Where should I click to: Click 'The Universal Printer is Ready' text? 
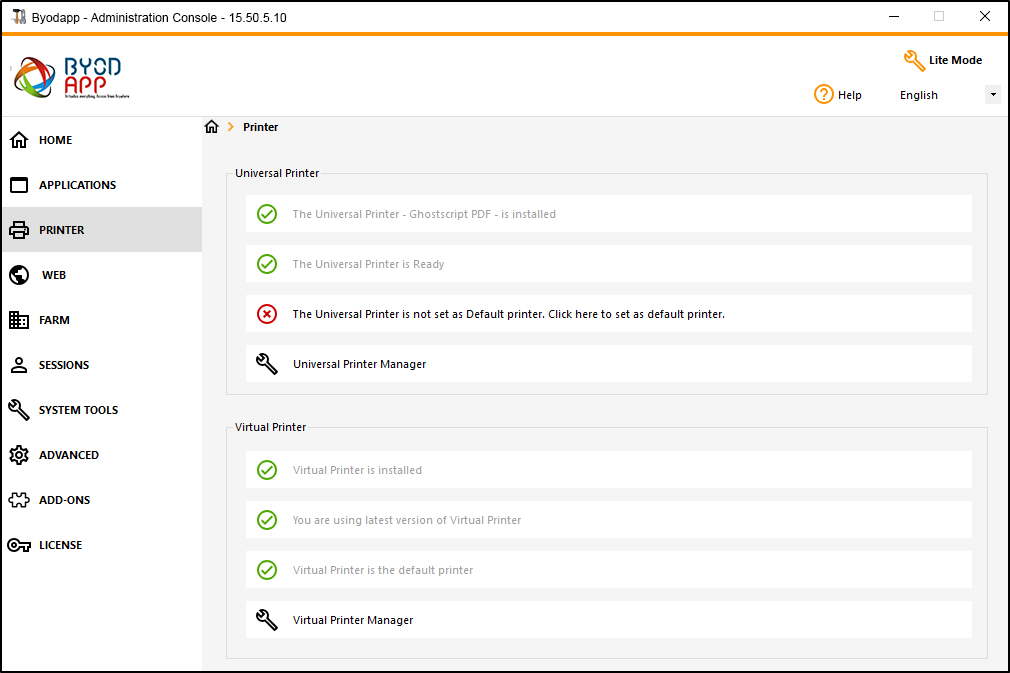(x=368, y=264)
